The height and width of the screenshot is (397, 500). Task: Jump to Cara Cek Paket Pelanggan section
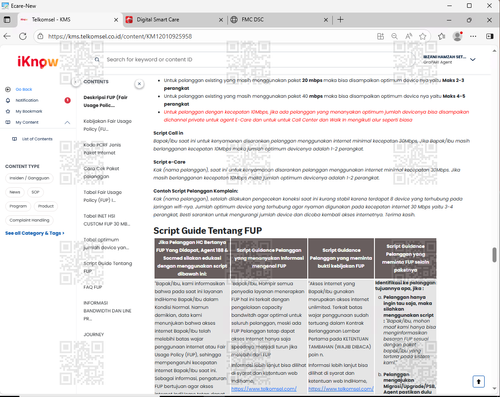pos(101,172)
